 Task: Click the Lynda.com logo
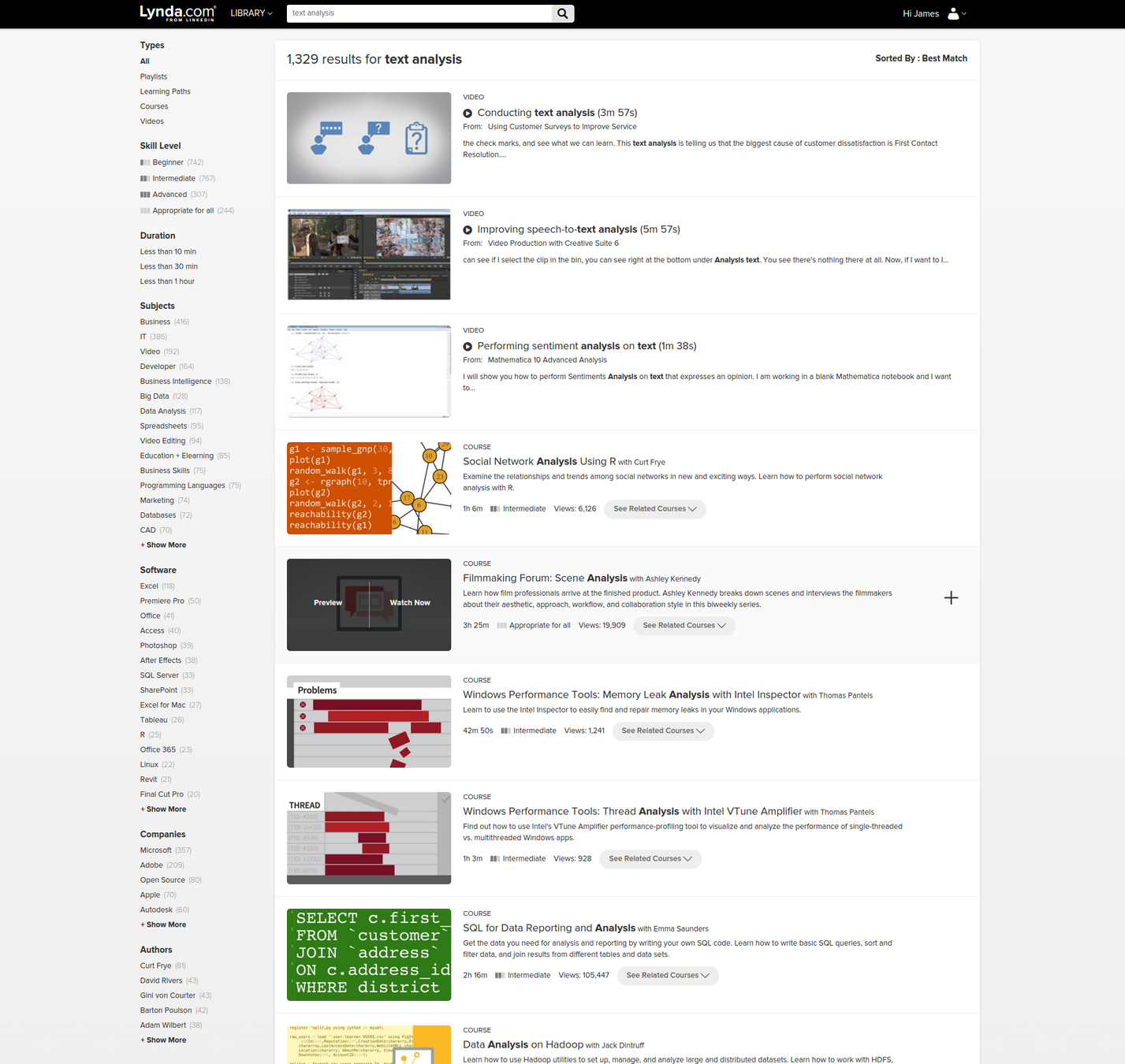coord(177,13)
